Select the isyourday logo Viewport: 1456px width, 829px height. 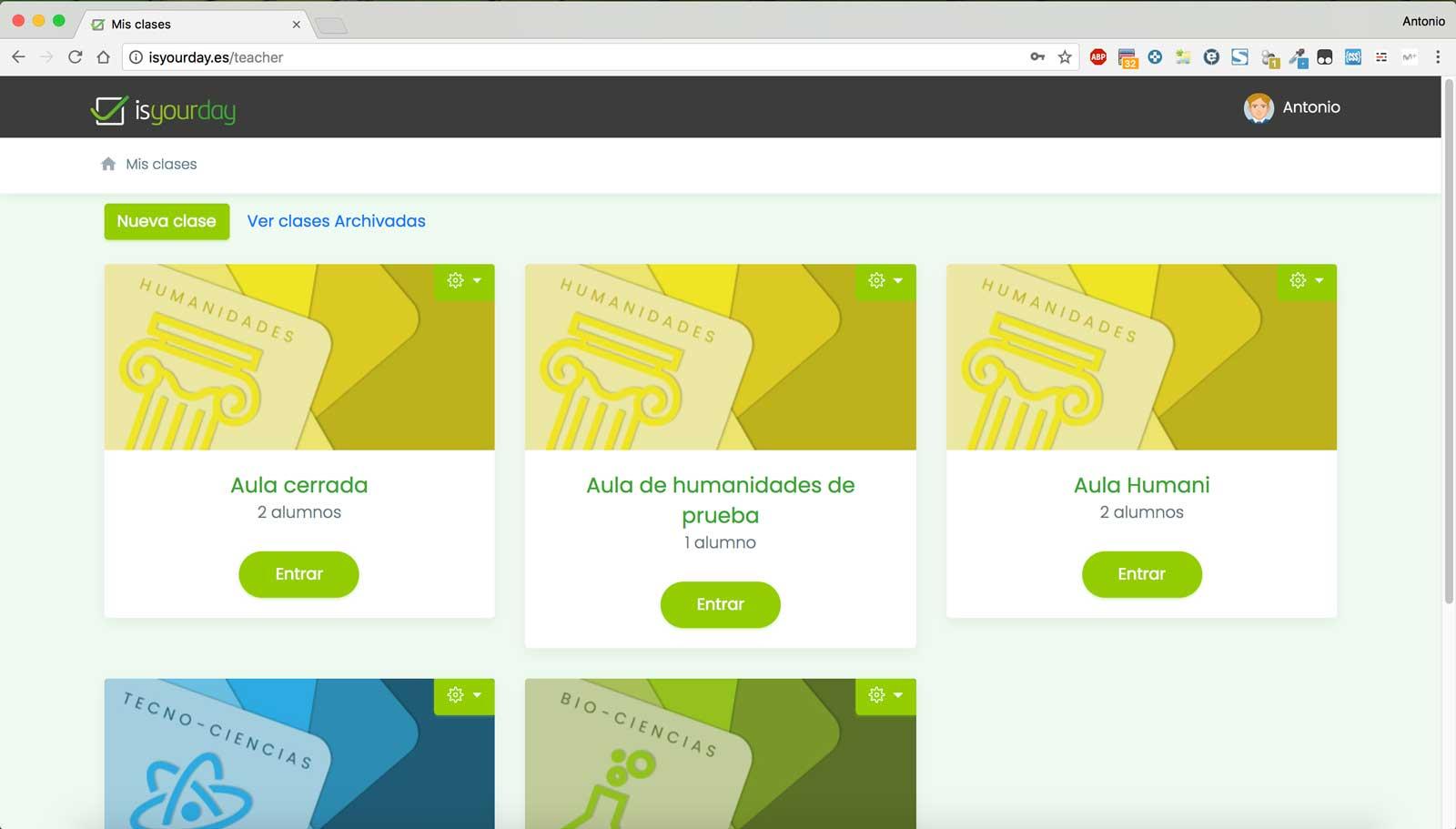coord(162,109)
